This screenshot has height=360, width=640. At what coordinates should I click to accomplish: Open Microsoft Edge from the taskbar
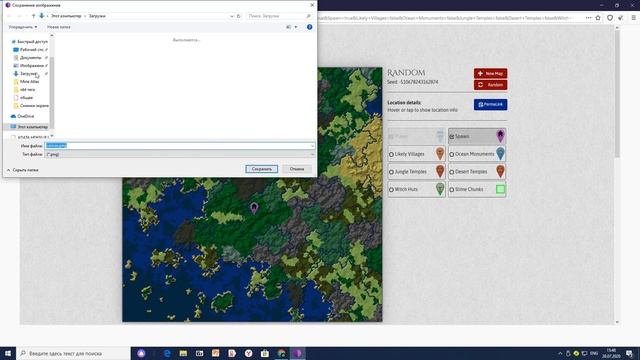coord(167,353)
